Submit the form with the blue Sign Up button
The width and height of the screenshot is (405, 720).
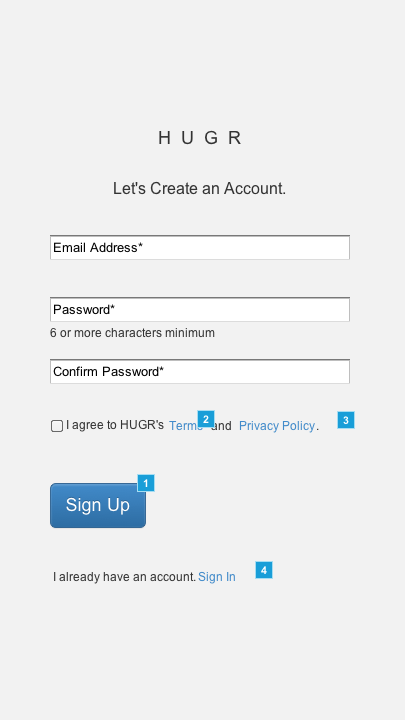coord(98,506)
